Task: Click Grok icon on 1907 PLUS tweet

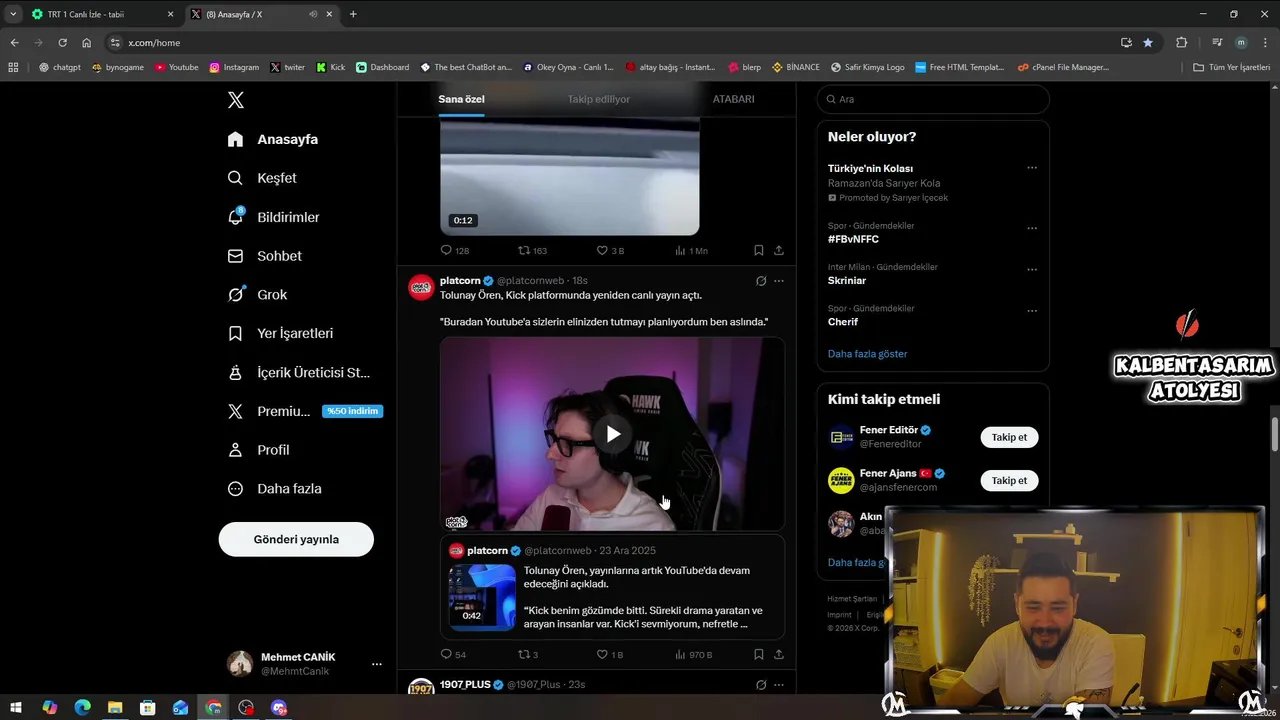Action: 761,685
